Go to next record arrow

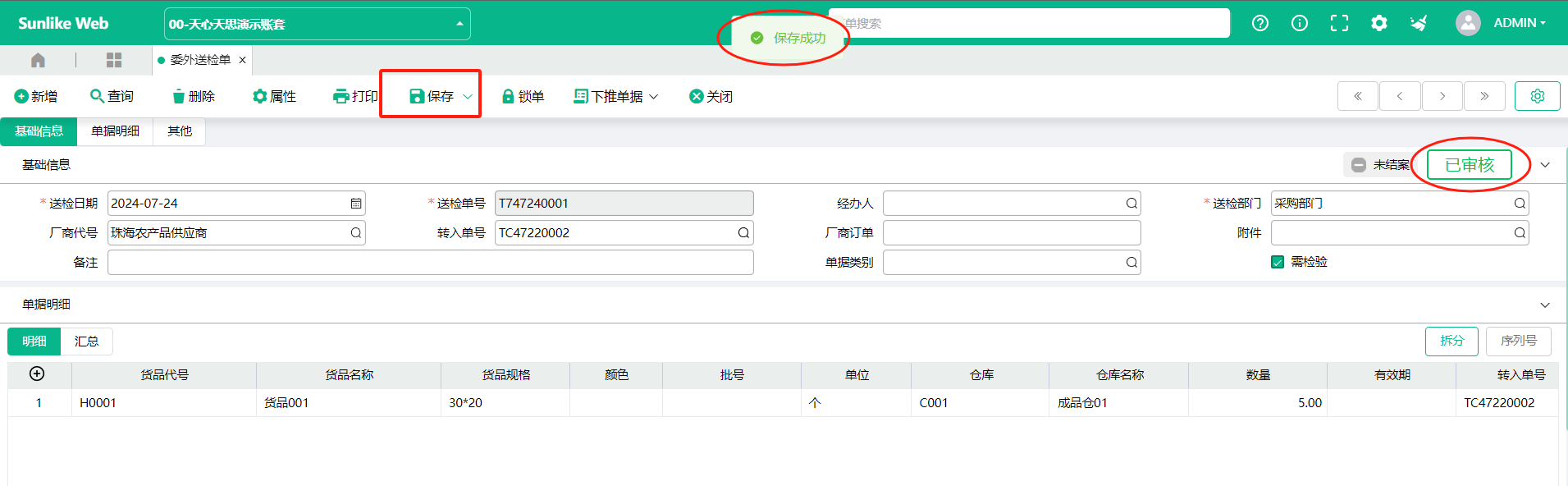[1442, 96]
